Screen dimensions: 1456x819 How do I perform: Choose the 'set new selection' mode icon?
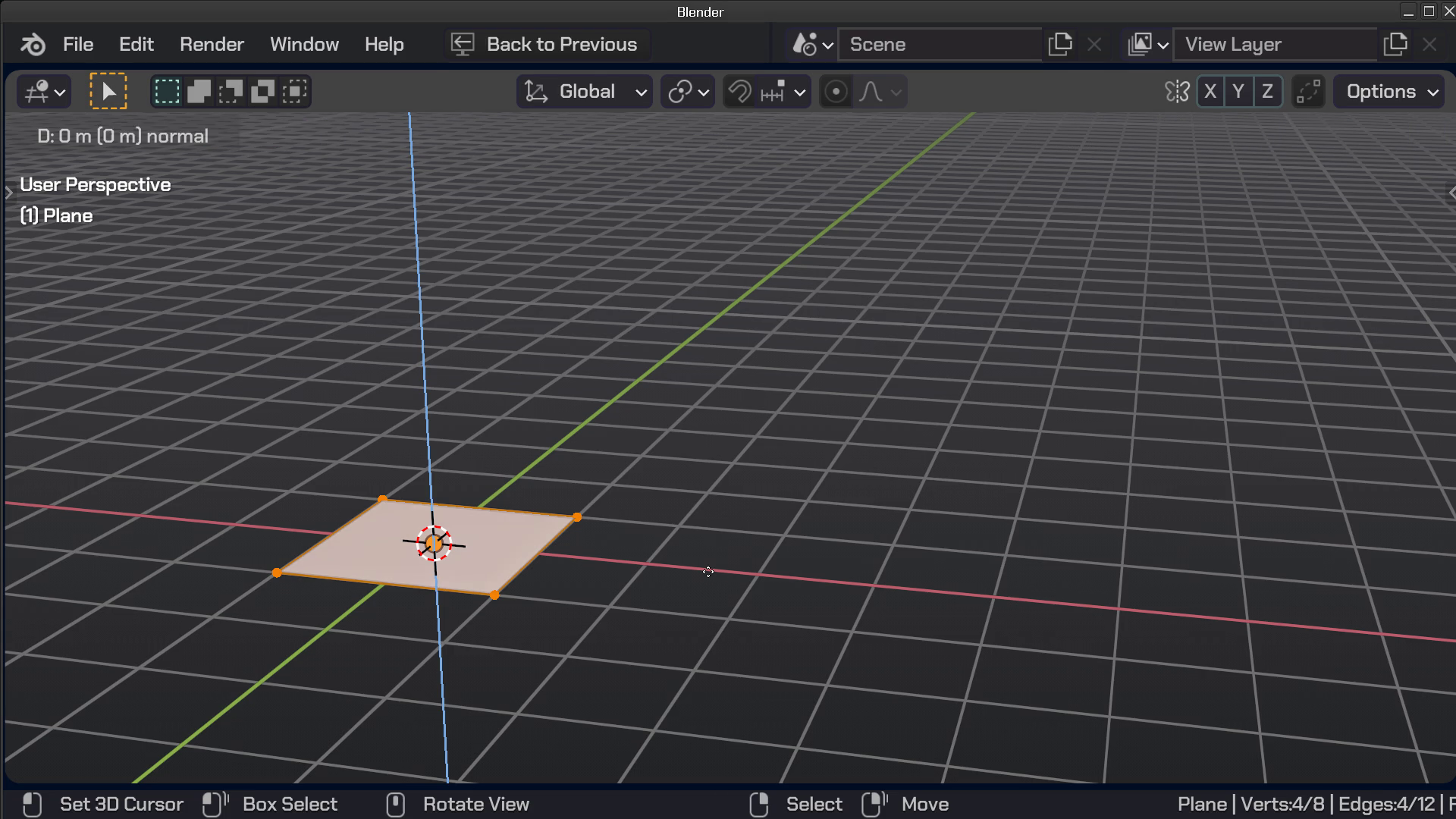(x=167, y=92)
